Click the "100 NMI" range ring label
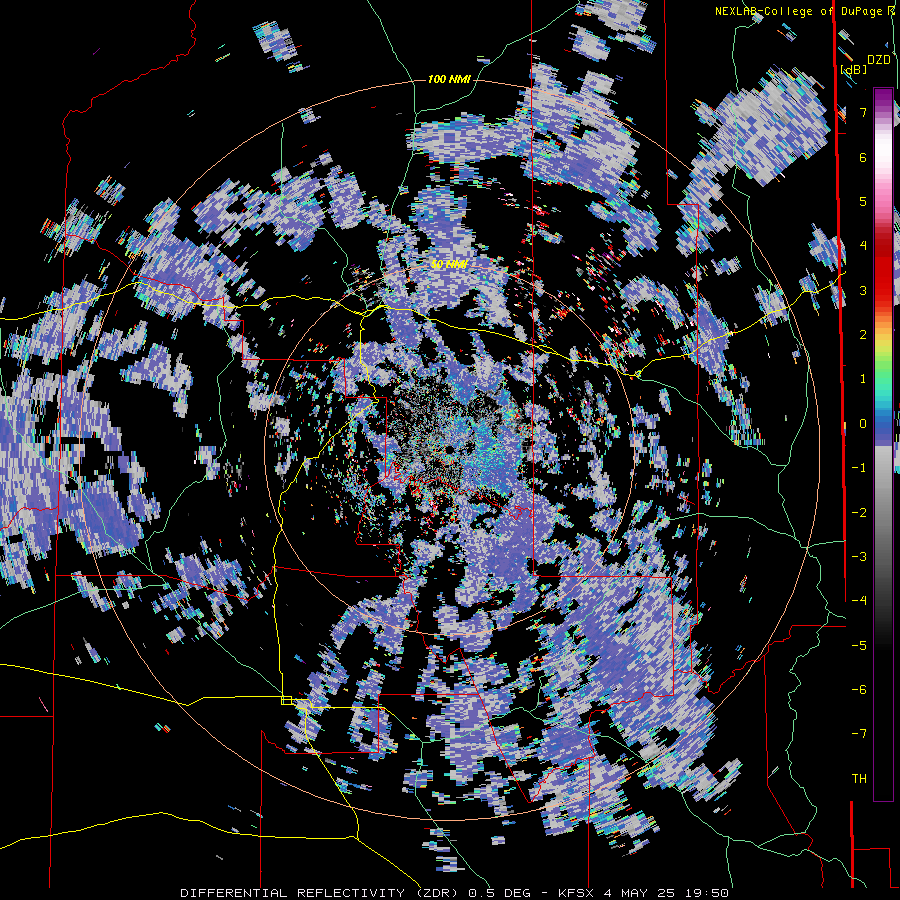The width and height of the screenshot is (900, 900). 449,79
